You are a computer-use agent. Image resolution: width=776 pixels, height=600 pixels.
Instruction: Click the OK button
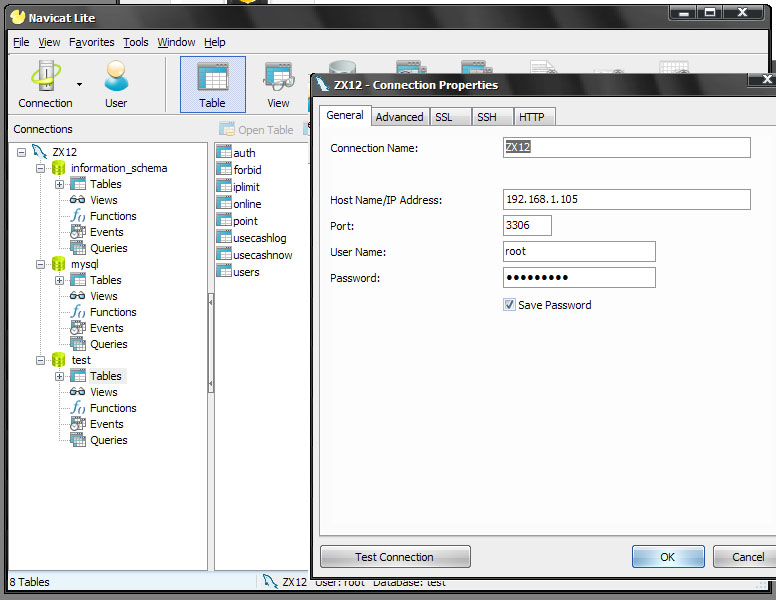pos(668,557)
